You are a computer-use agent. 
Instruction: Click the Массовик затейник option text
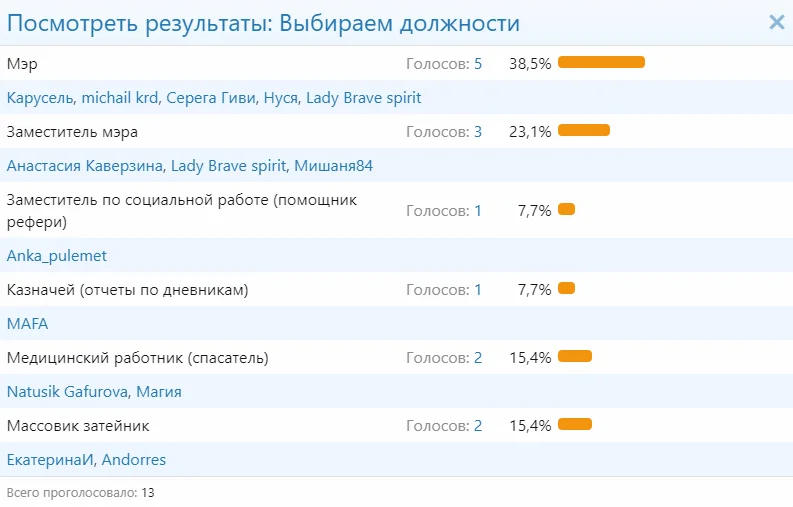pyautogui.click(x=78, y=426)
